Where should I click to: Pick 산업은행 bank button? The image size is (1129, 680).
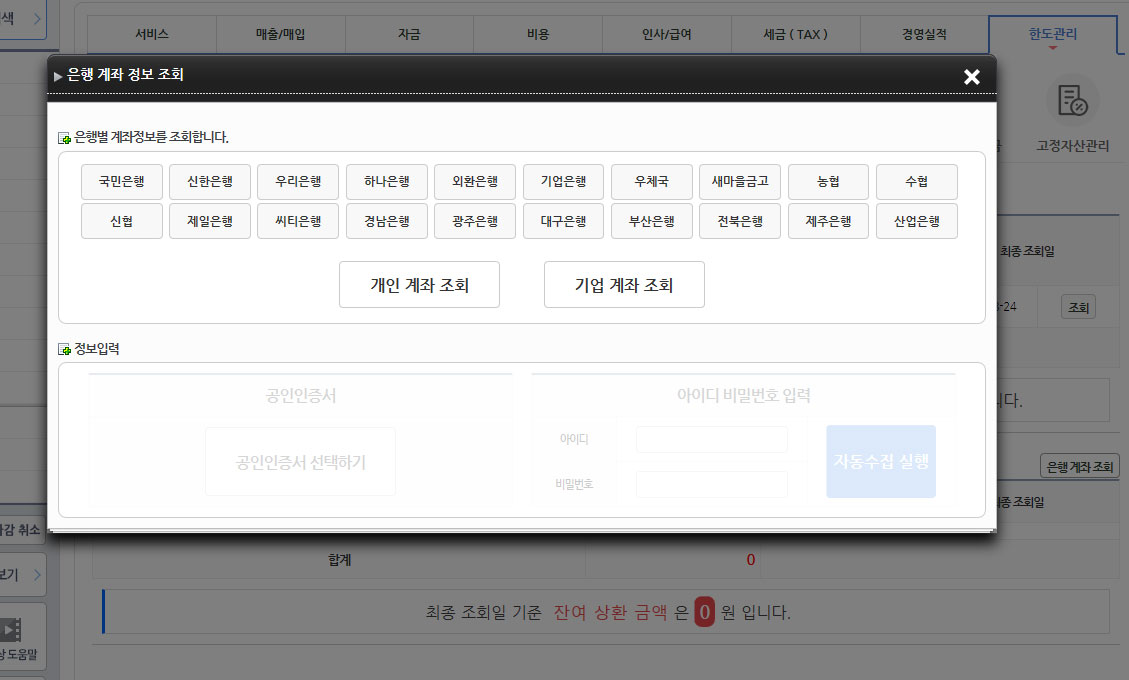917,221
